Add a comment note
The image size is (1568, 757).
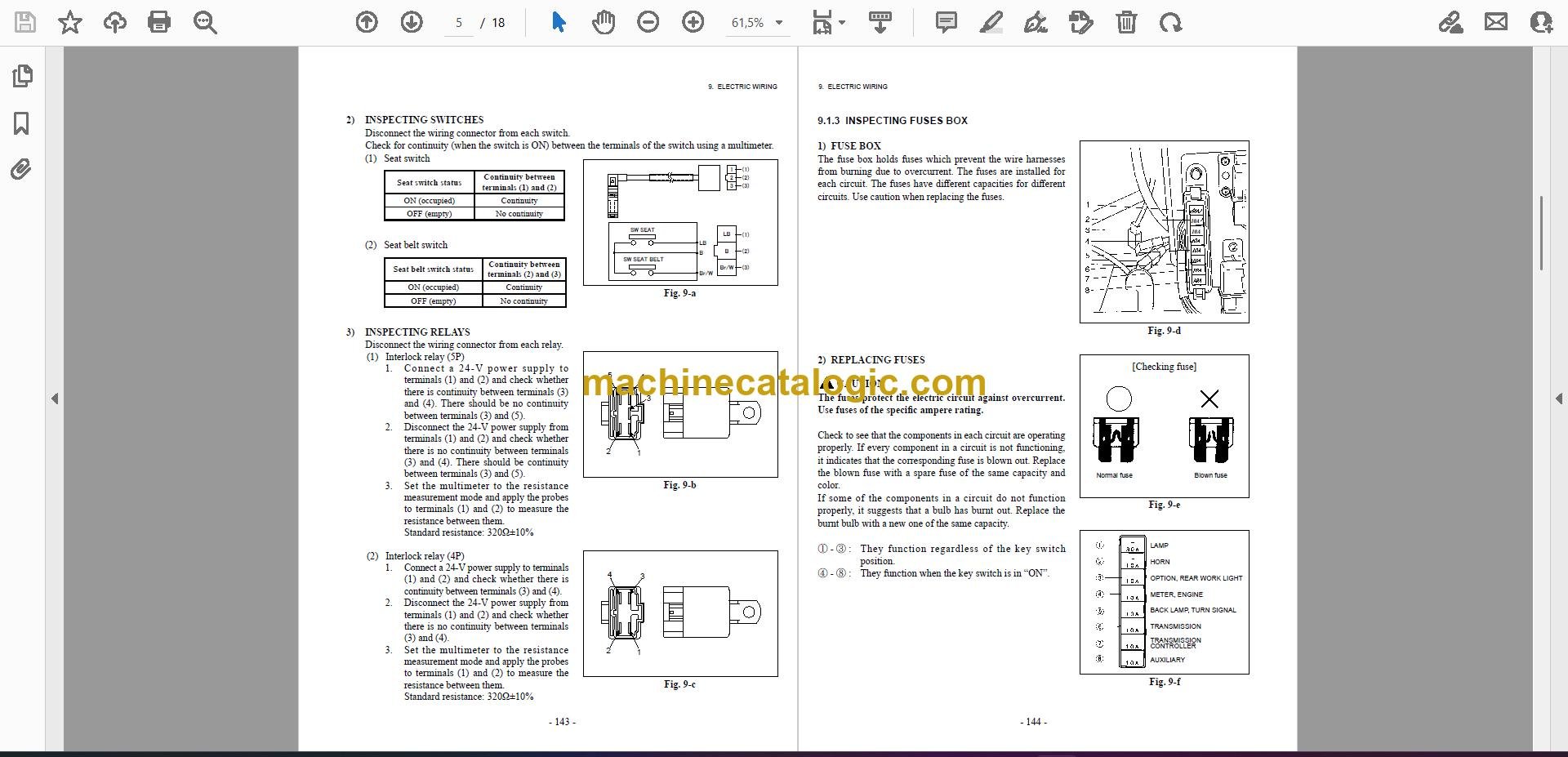point(947,22)
